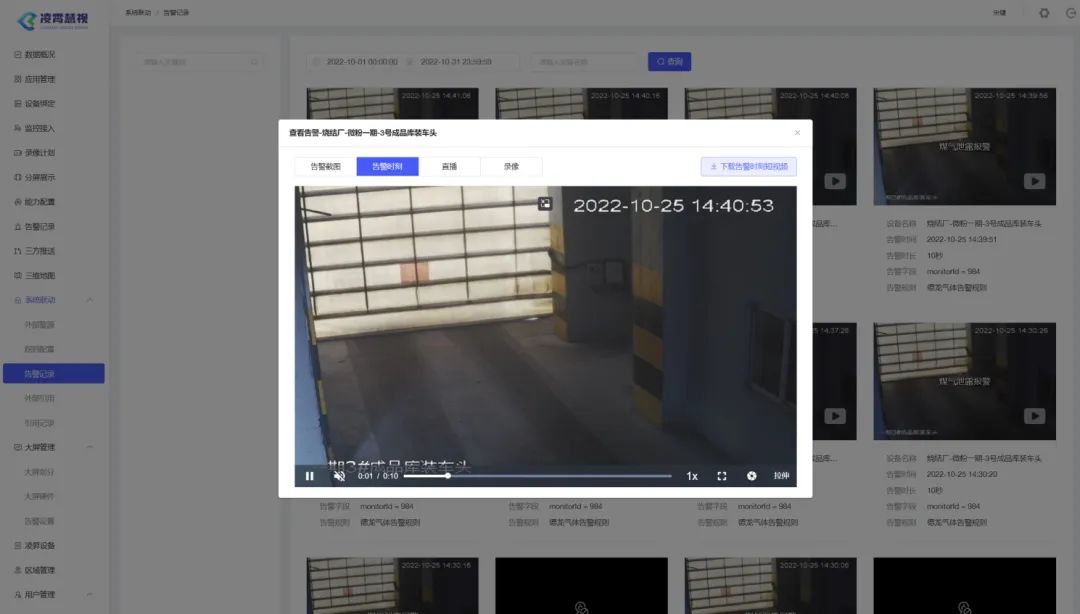Click the 系统联动 breadcrumb link
This screenshot has width=1080, height=614.
point(138,12)
